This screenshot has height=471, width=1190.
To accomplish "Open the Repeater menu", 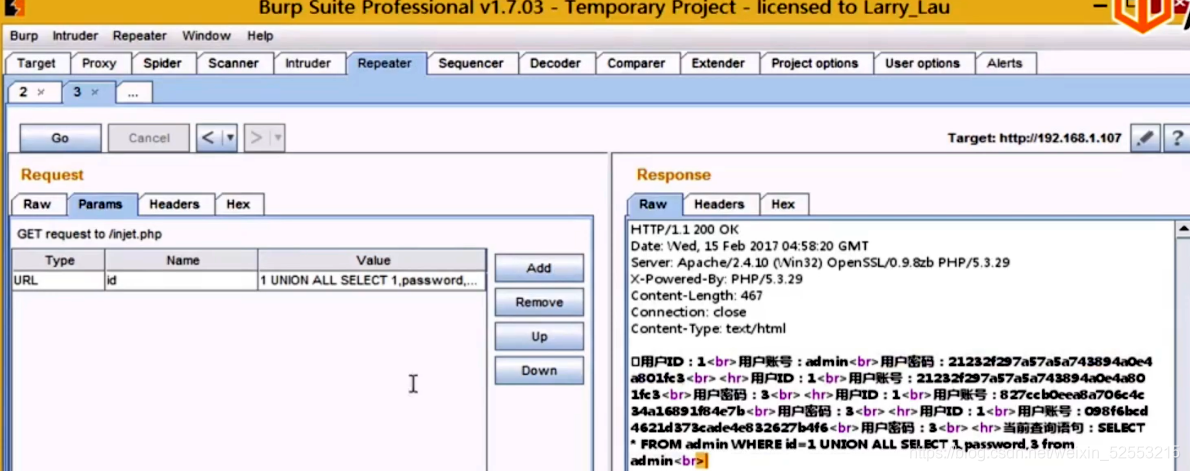I will (x=140, y=36).
